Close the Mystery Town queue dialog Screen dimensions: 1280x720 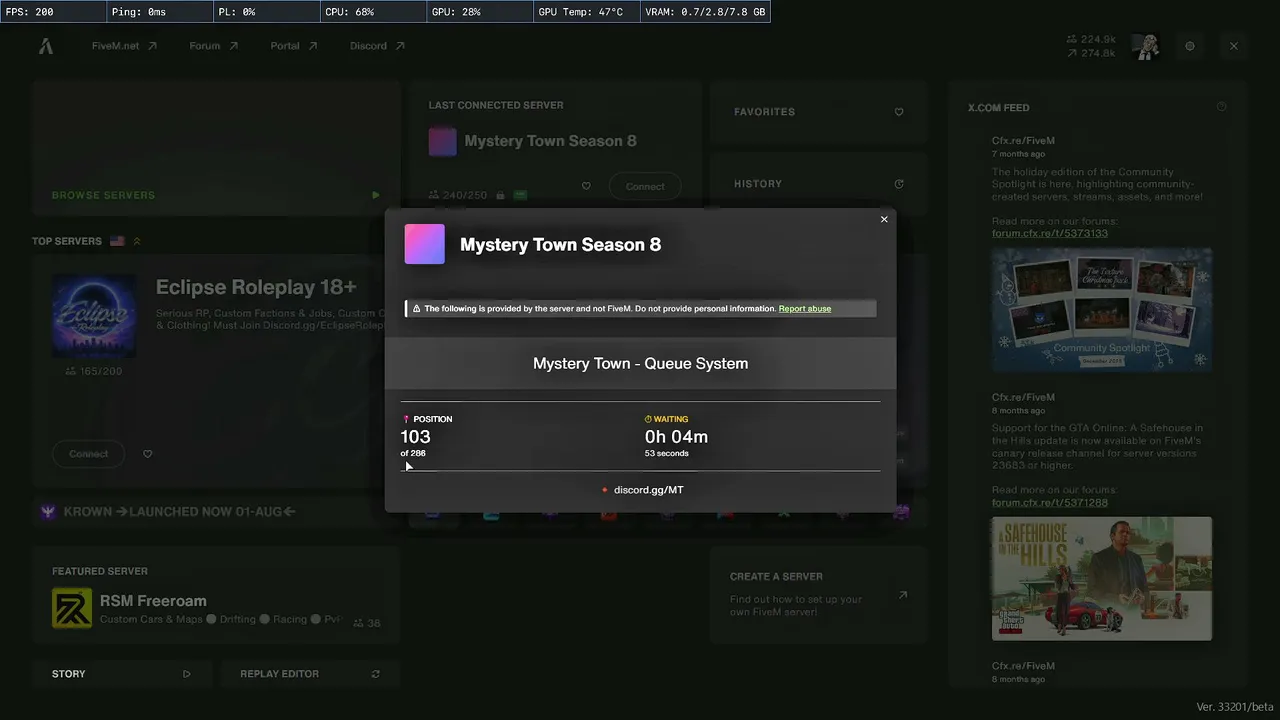884,219
